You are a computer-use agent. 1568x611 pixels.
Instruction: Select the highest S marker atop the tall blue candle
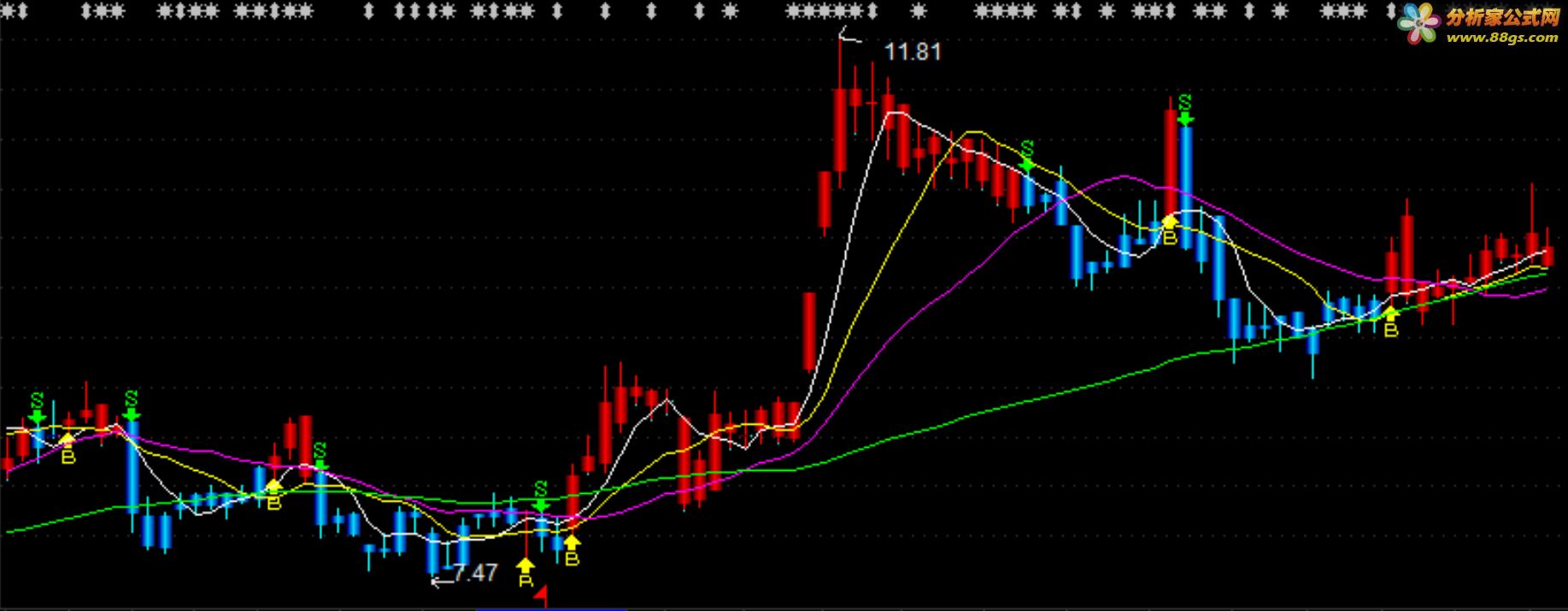(x=1184, y=109)
